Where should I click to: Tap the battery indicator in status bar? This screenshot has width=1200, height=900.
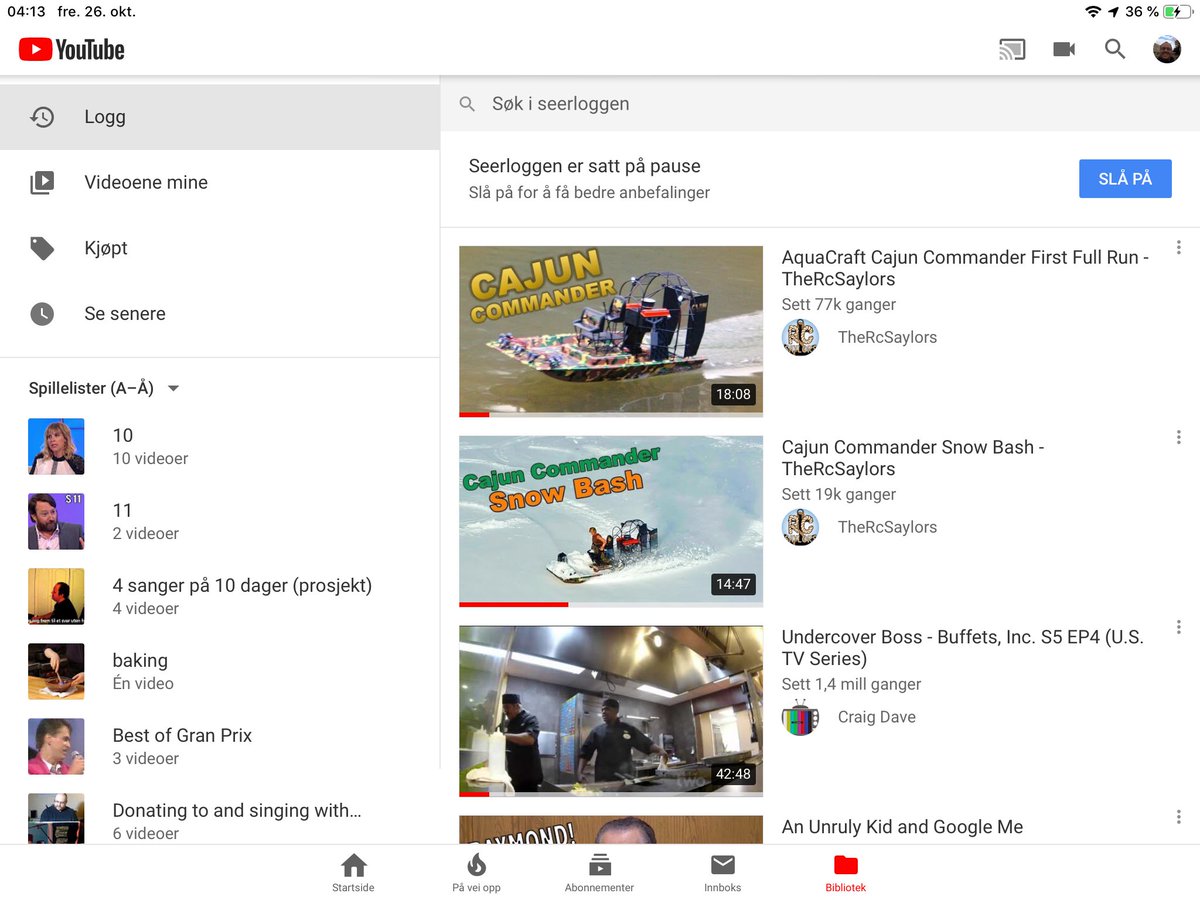pos(1177,12)
